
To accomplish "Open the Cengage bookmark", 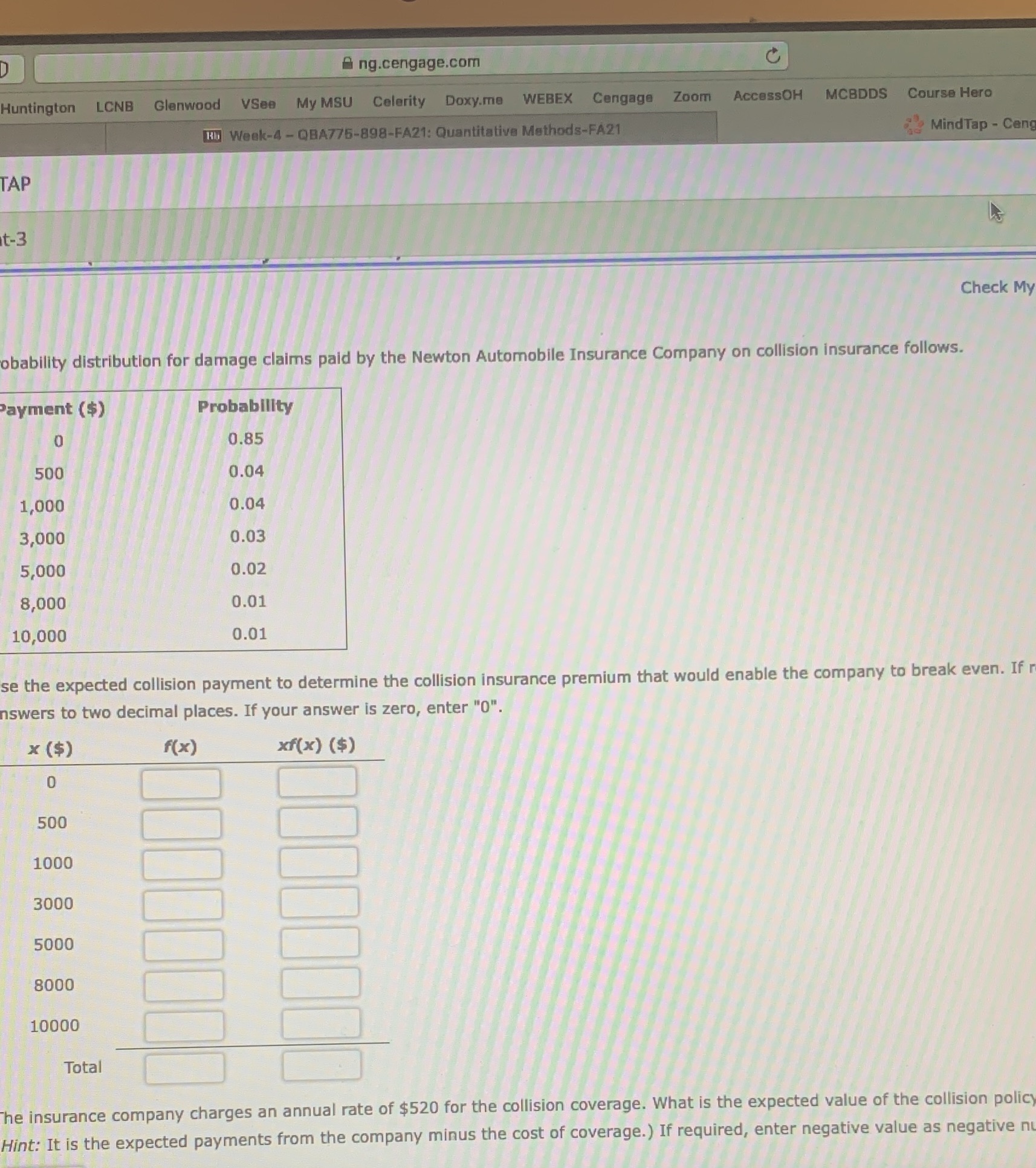I will 623,97.
